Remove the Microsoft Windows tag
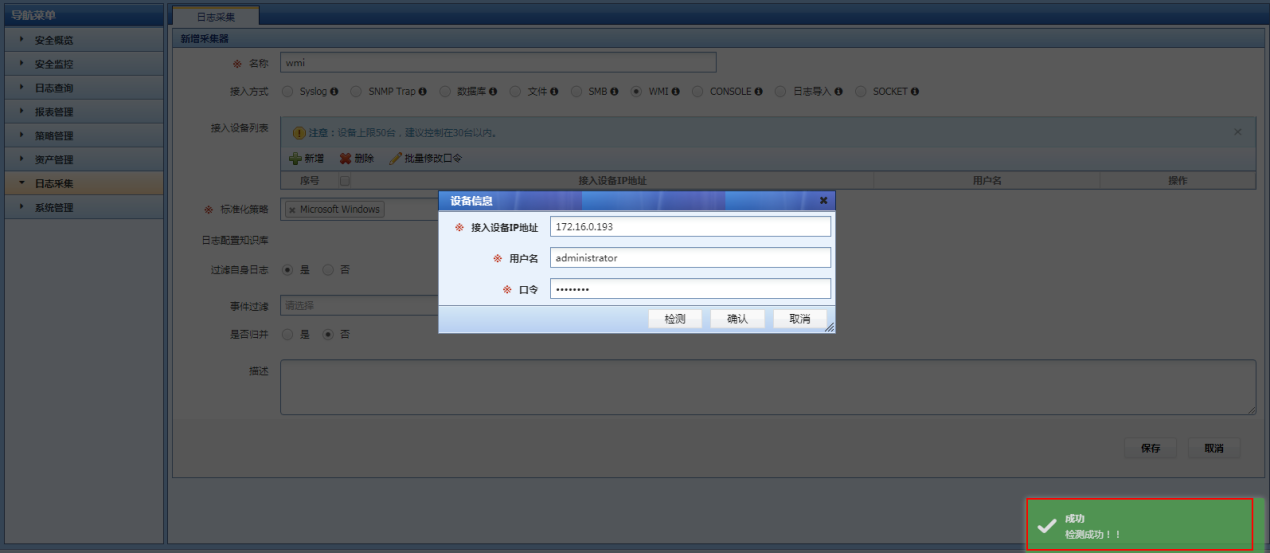 click(x=292, y=210)
